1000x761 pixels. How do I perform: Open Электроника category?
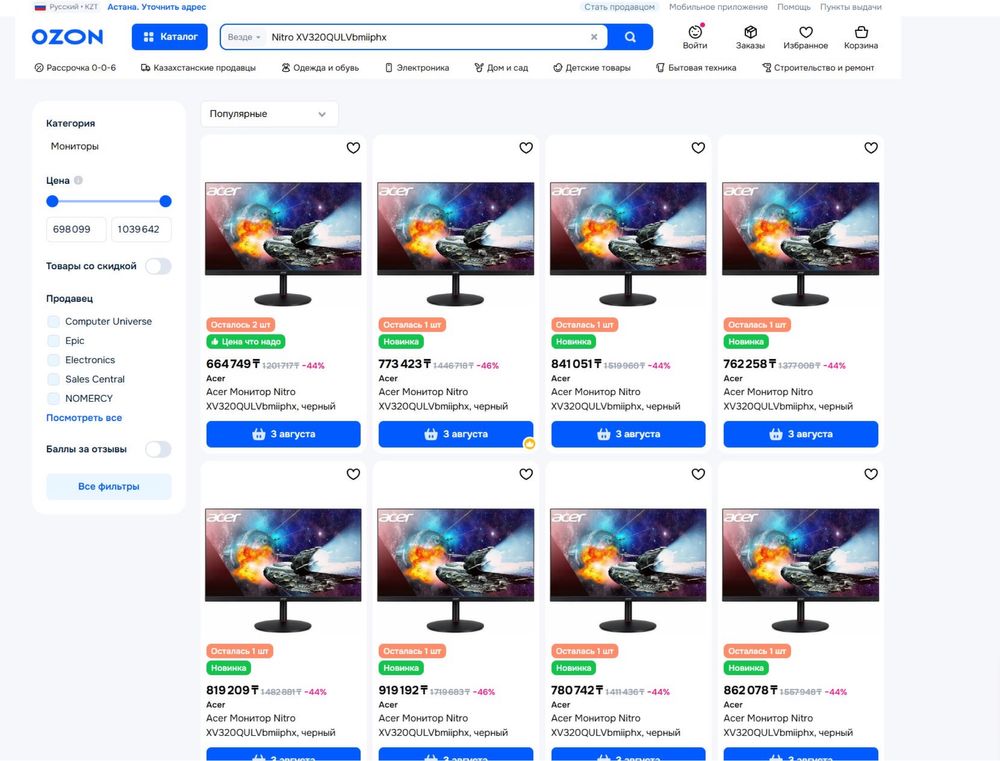click(x=417, y=68)
